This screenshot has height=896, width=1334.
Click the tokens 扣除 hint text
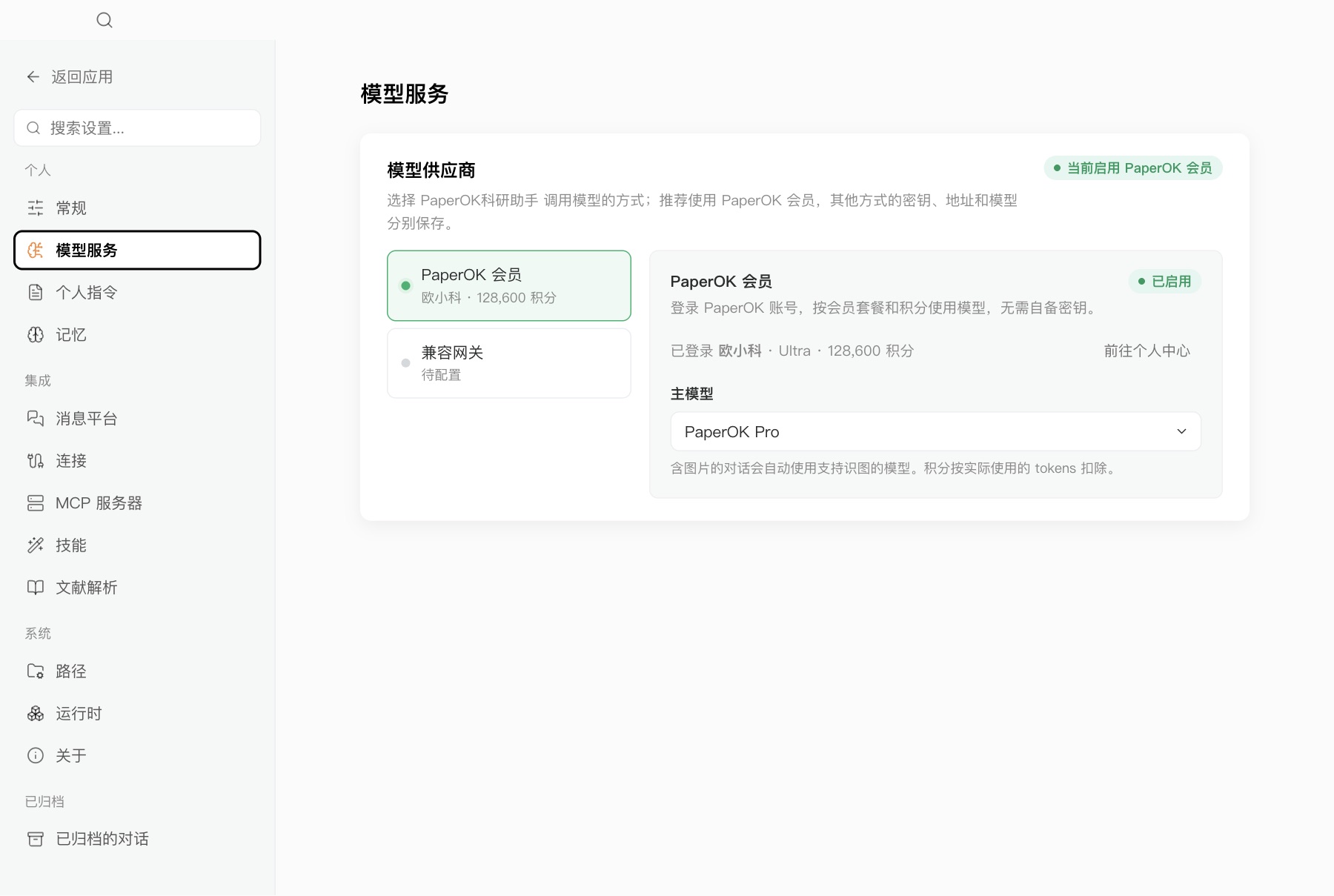(894, 468)
